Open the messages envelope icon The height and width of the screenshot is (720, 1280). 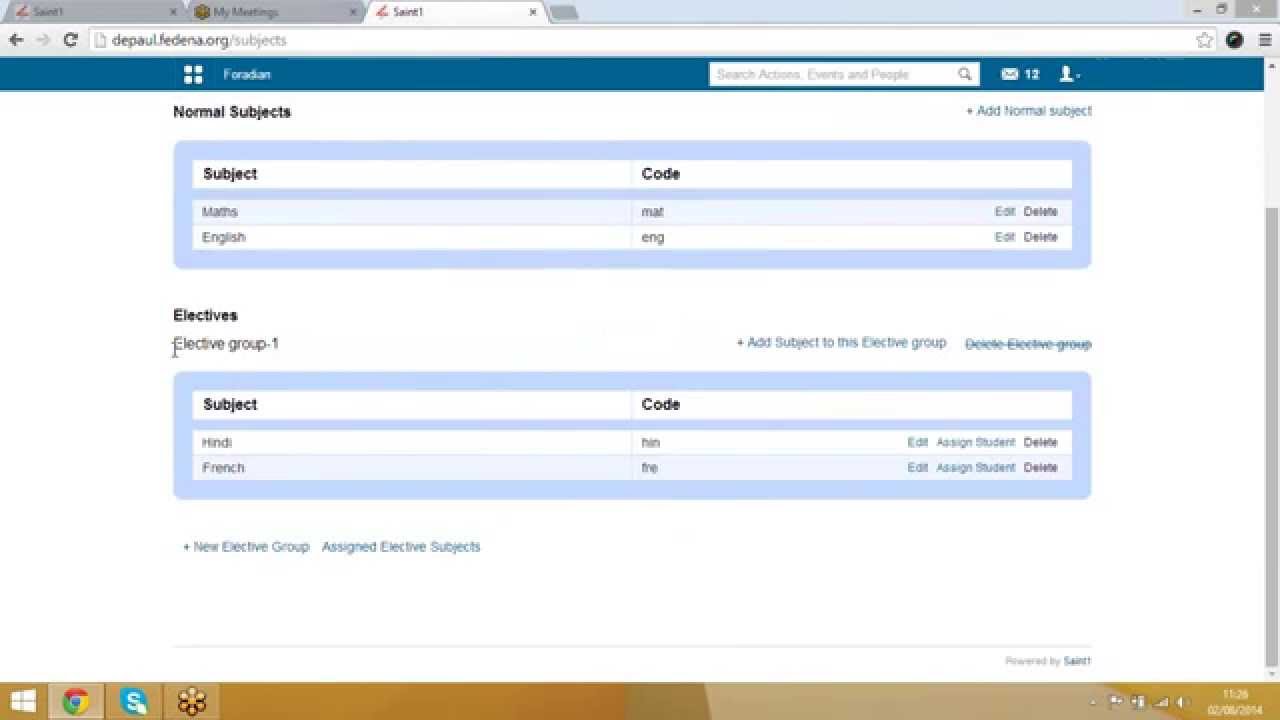[x=1009, y=74]
